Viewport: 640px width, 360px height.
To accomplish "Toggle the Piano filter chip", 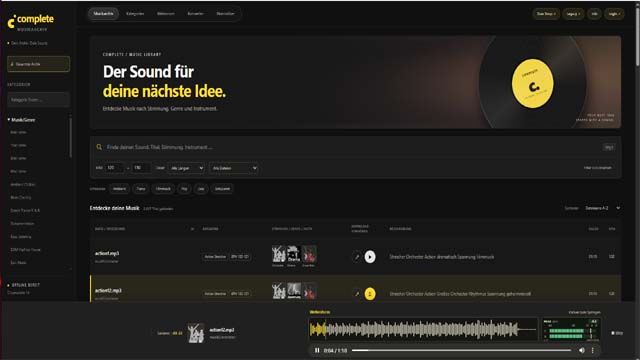I will (x=141, y=189).
